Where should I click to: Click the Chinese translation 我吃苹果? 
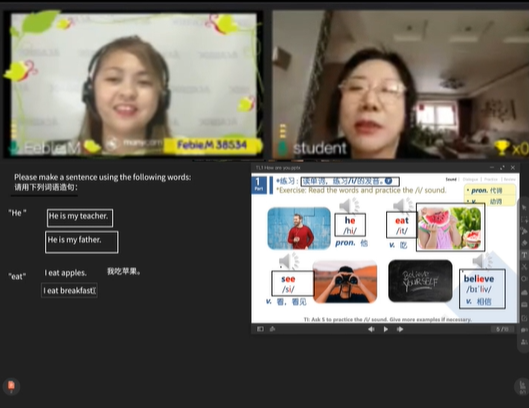tap(124, 271)
